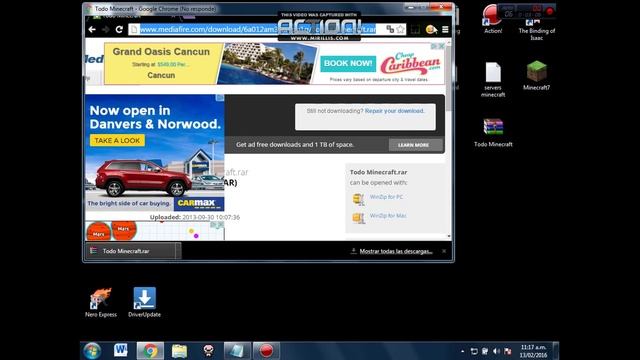Open the taskbar clock and date
Screen dimensions: 640x360
533,351
